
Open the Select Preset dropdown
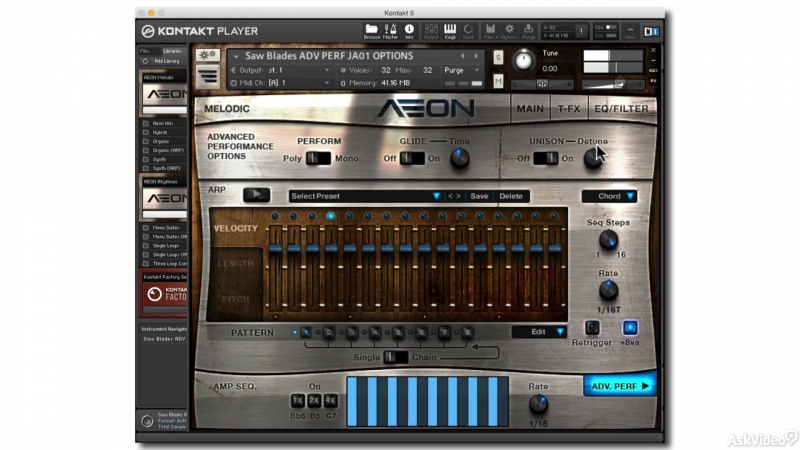click(x=365, y=196)
